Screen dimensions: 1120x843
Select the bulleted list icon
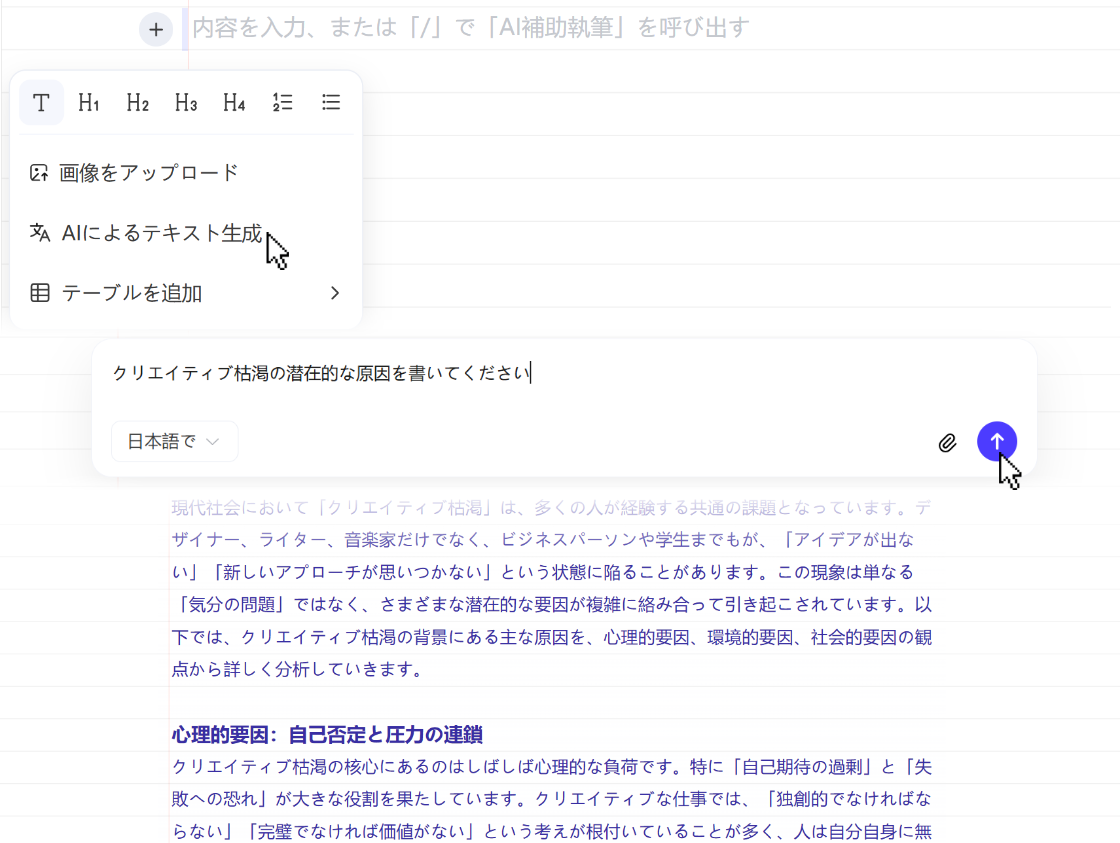tap(331, 102)
